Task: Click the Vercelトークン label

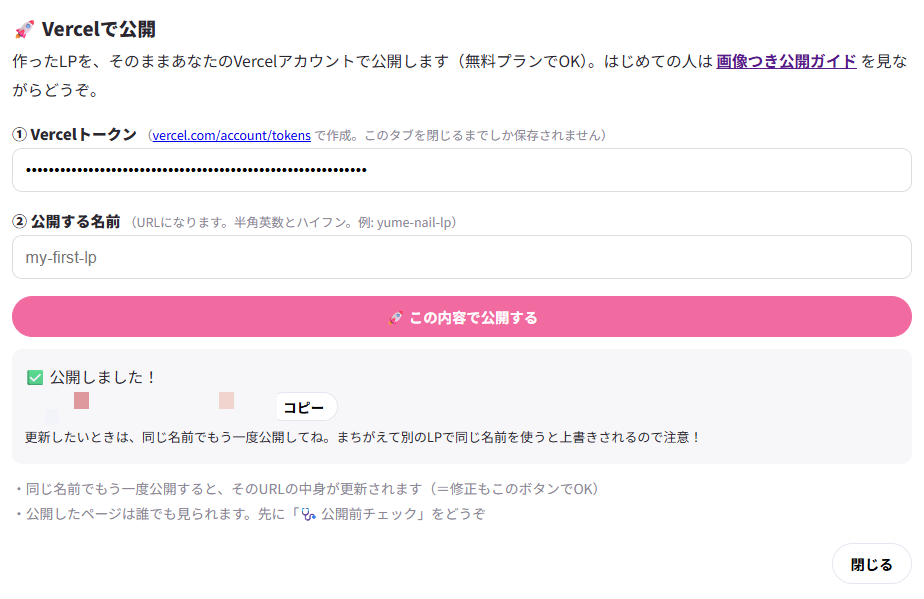Action: point(75,134)
